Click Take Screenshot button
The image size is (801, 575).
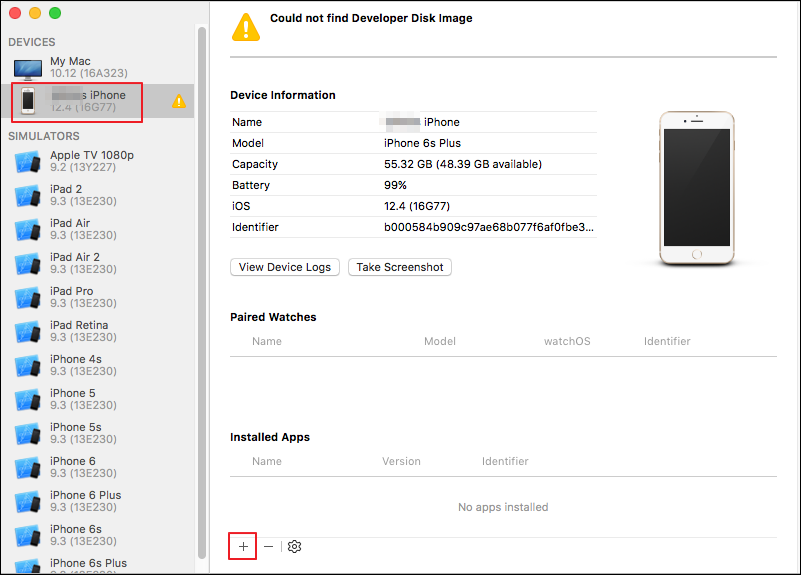point(400,267)
